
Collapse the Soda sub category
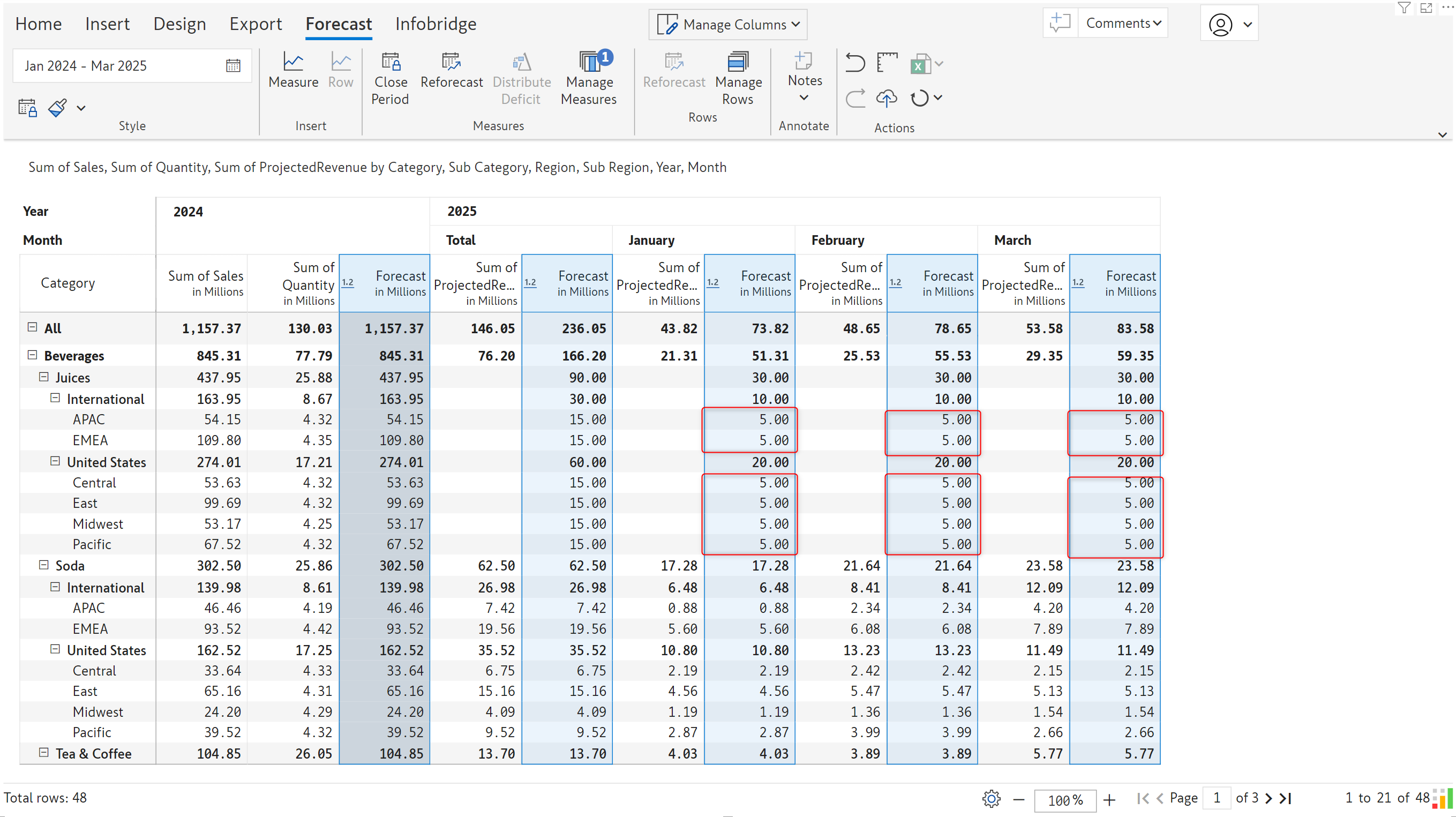click(43, 565)
